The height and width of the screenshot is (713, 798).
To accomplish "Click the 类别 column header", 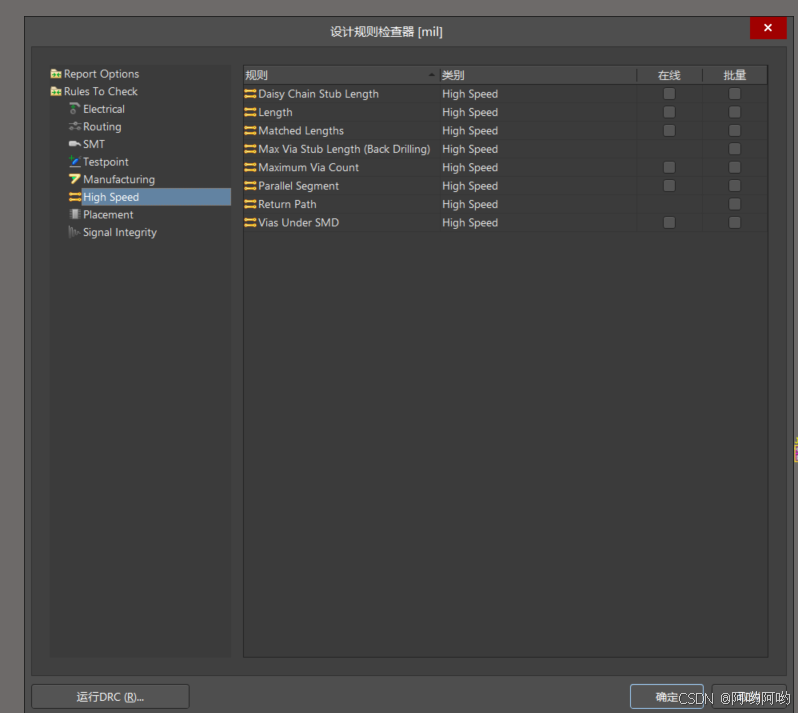I will tap(538, 75).
